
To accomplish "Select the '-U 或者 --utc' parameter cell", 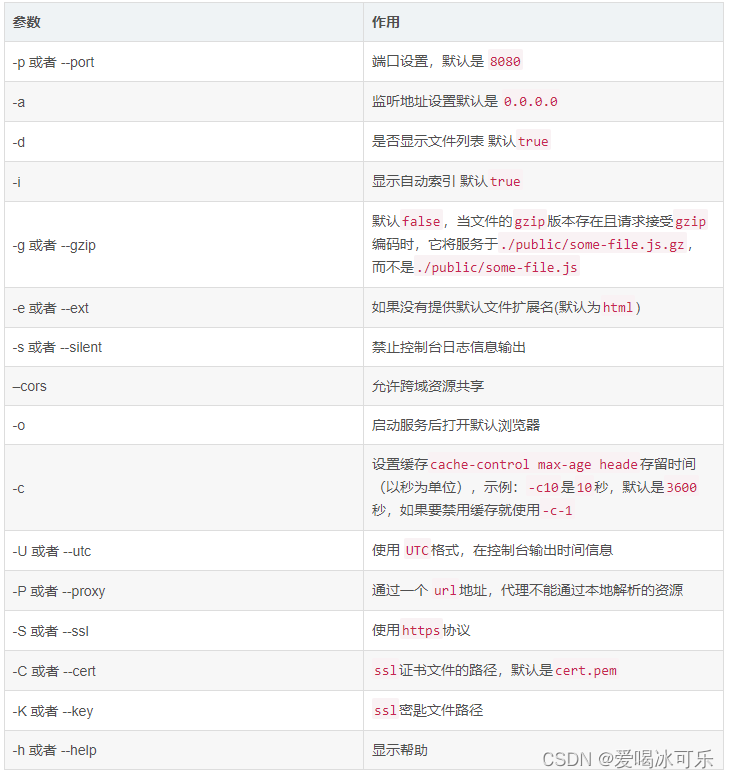I will tap(184, 551).
